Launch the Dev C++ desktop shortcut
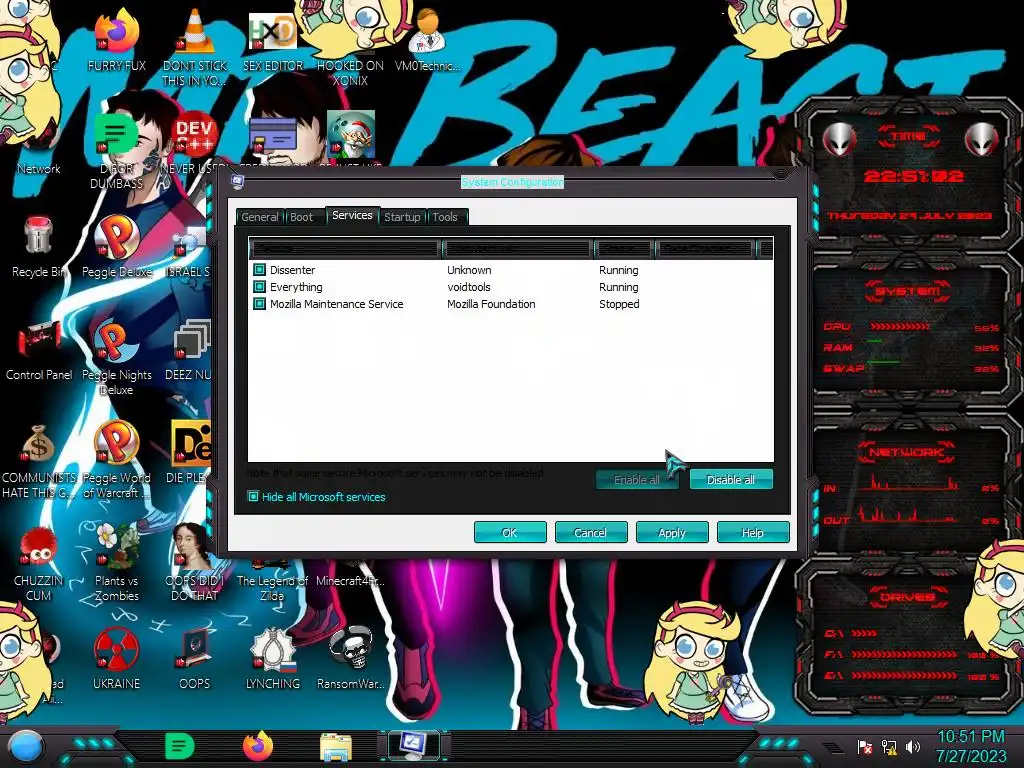This screenshot has height=768, width=1024. [x=195, y=137]
